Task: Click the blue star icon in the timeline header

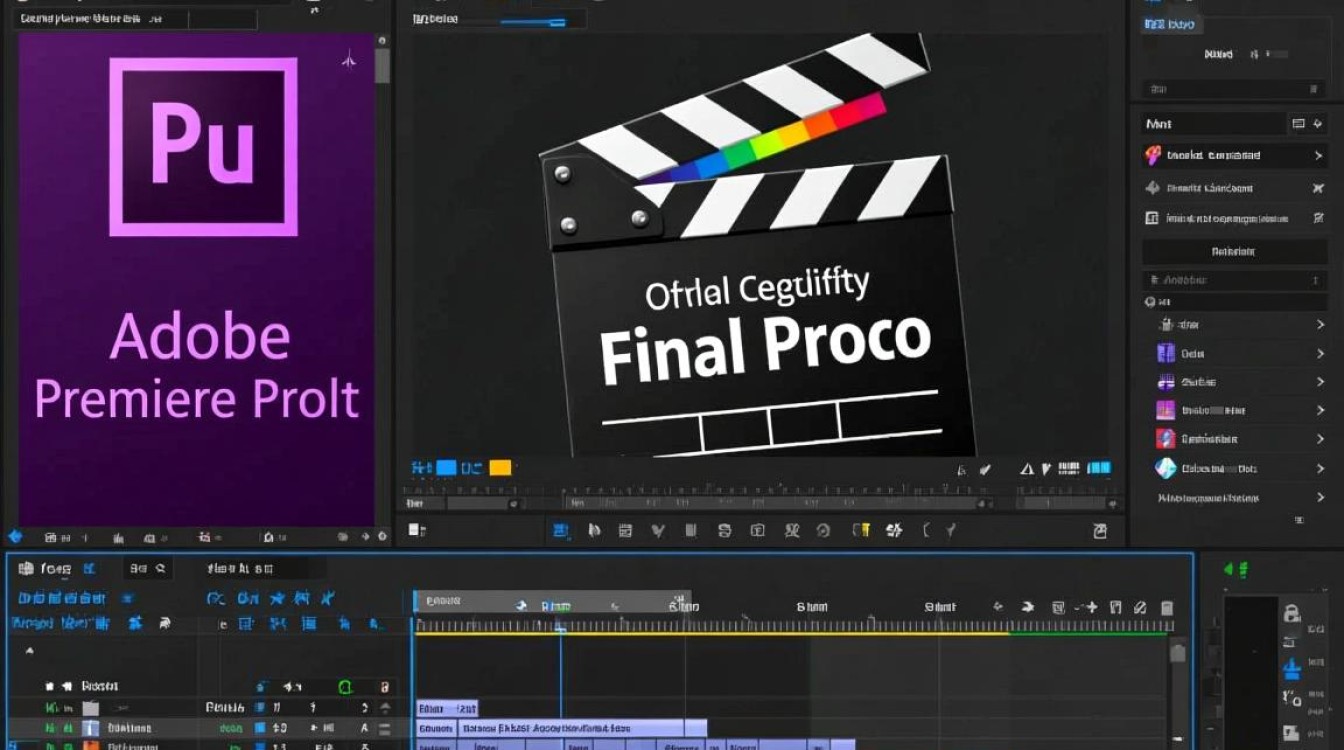Action: point(277,598)
